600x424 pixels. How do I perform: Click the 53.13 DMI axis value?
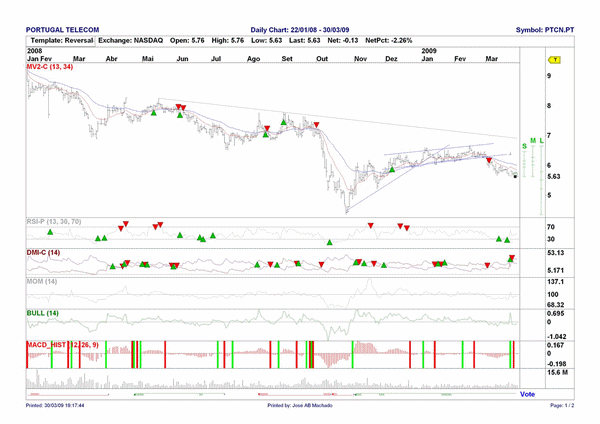click(x=556, y=253)
